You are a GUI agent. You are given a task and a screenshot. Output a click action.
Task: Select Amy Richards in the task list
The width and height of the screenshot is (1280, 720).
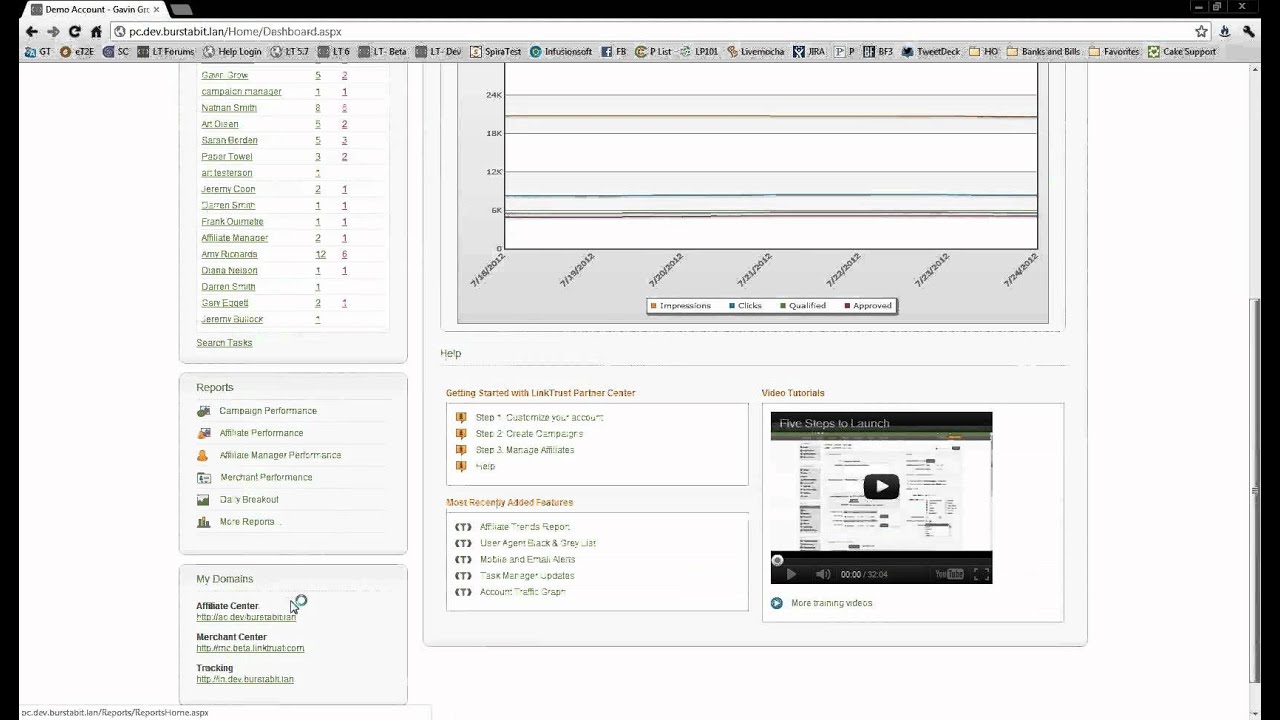[229, 254]
